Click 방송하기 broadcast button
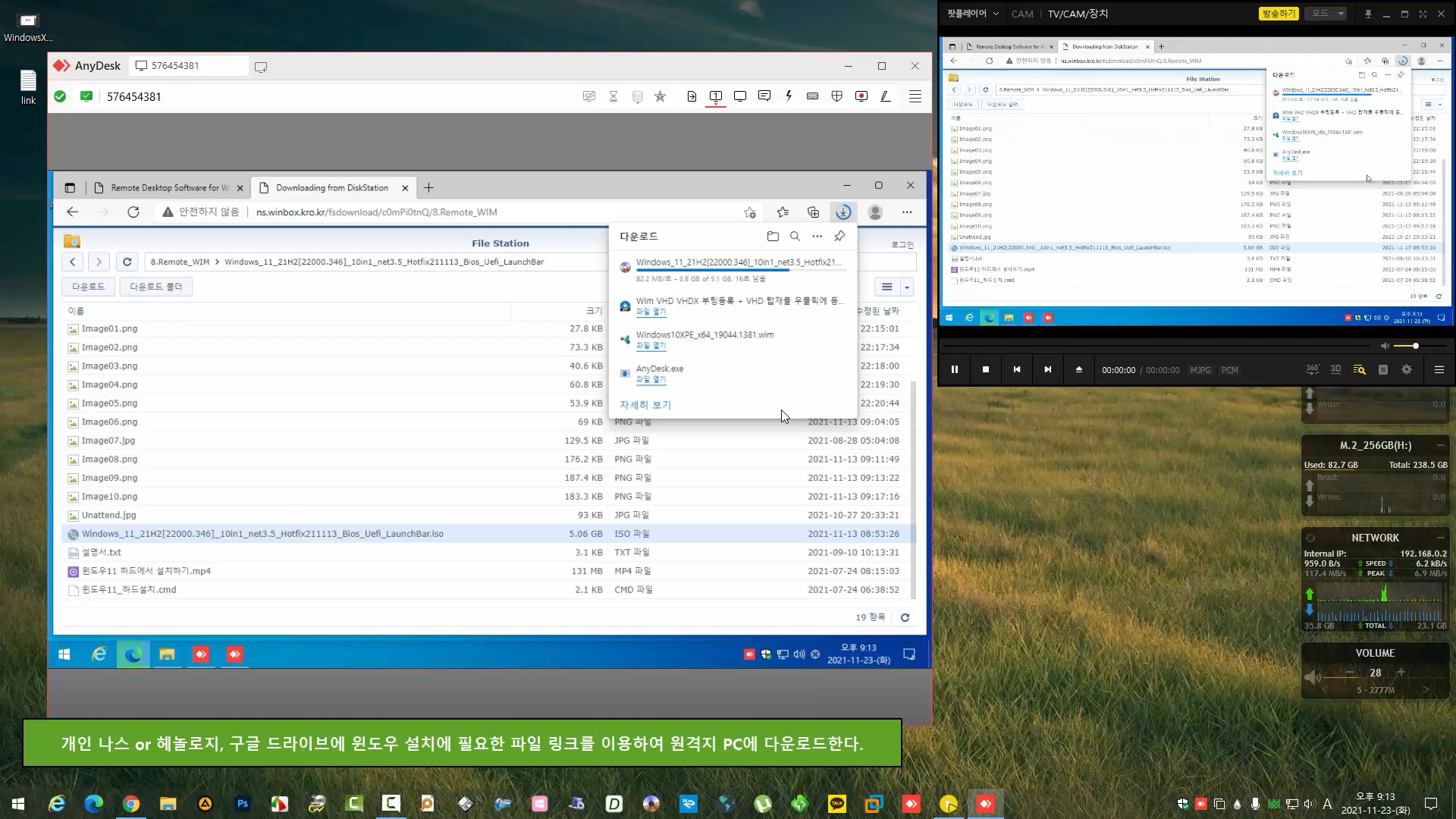The image size is (1456, 819). click(1279, 14)
